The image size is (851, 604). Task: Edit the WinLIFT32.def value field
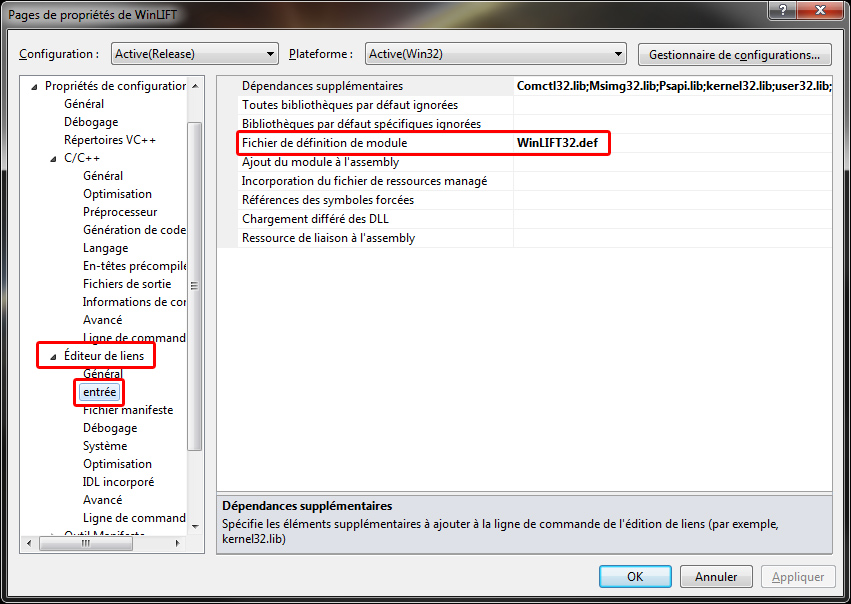(672, 143)
